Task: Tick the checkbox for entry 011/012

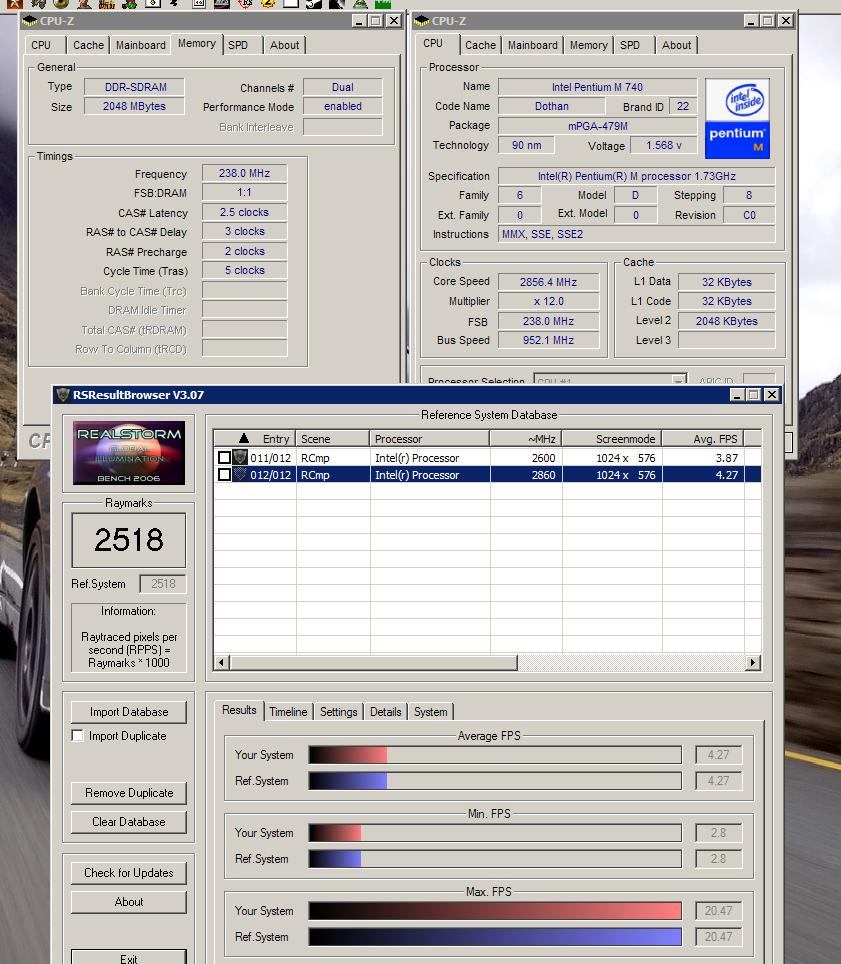Action: click(x=224, y=458)
